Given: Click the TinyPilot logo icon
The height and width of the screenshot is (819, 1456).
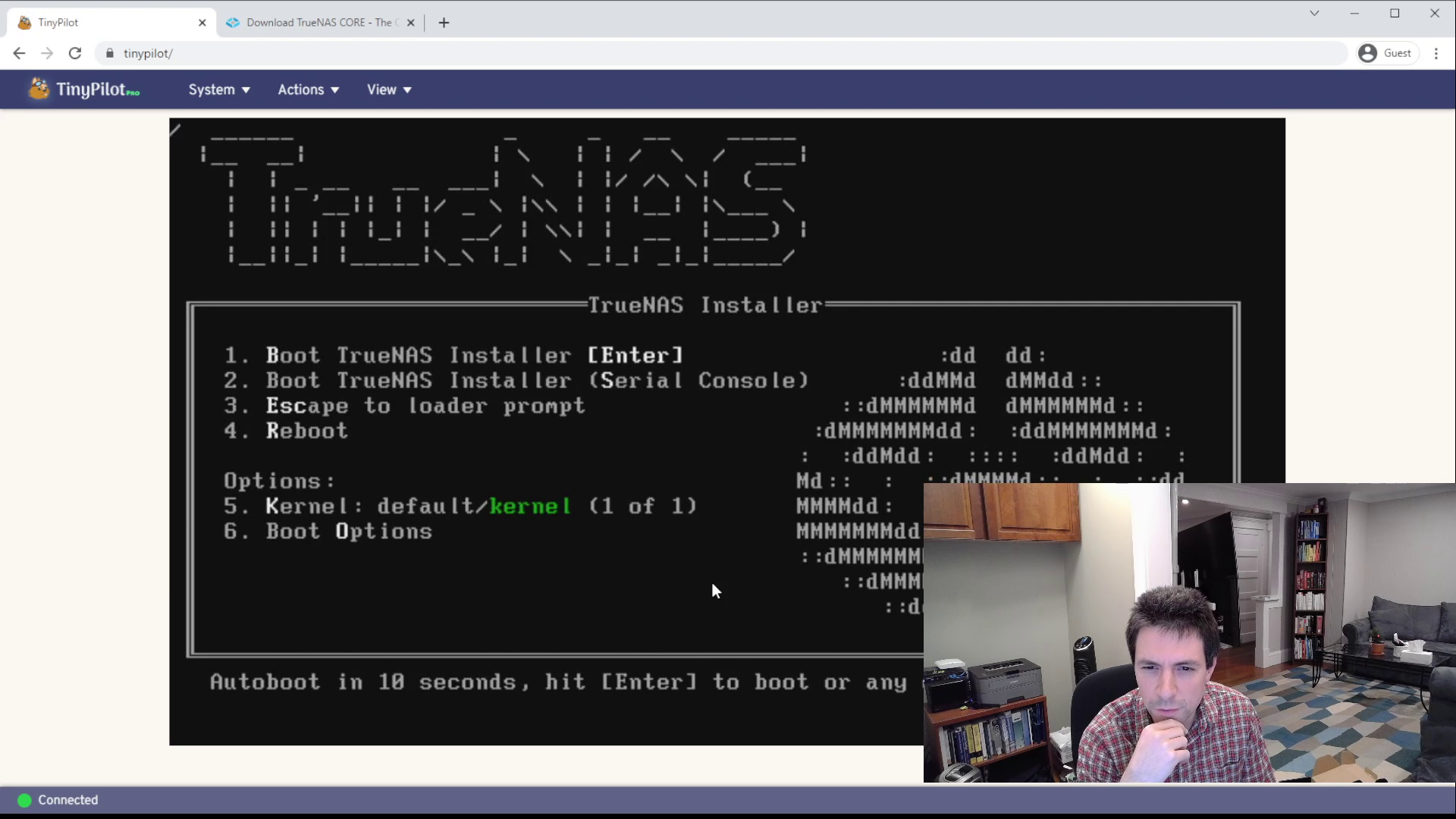Looking at the screenshot, I should pos(39,89).
